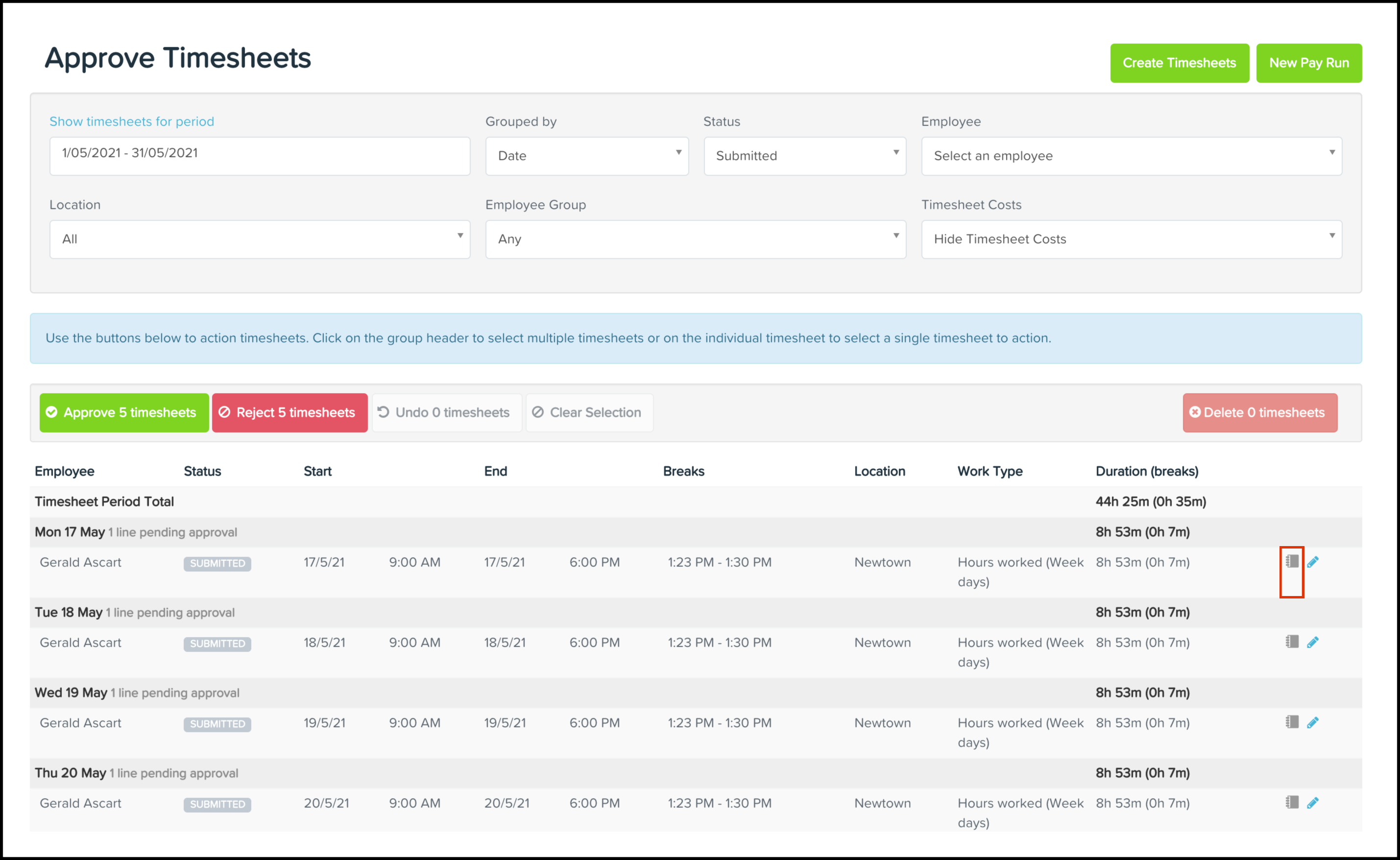This screenshot has height=860, width=1400.
Task: Click Approve 5 timesheets button
Action: (124, 412)
